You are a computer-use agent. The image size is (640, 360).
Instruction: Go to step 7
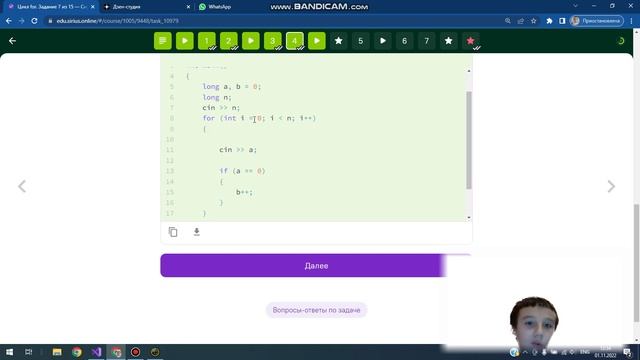(x=427, y=41)
